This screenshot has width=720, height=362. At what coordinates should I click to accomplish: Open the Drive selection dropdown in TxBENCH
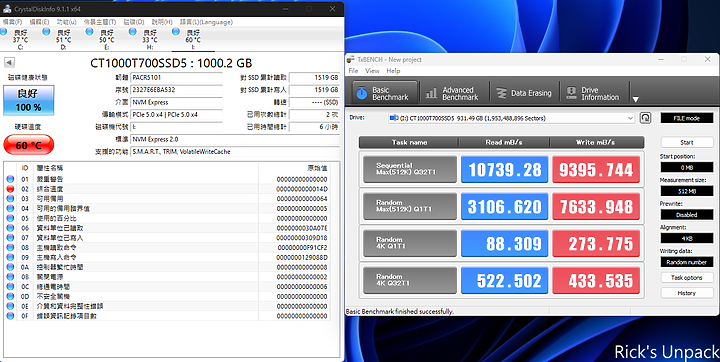512,118
